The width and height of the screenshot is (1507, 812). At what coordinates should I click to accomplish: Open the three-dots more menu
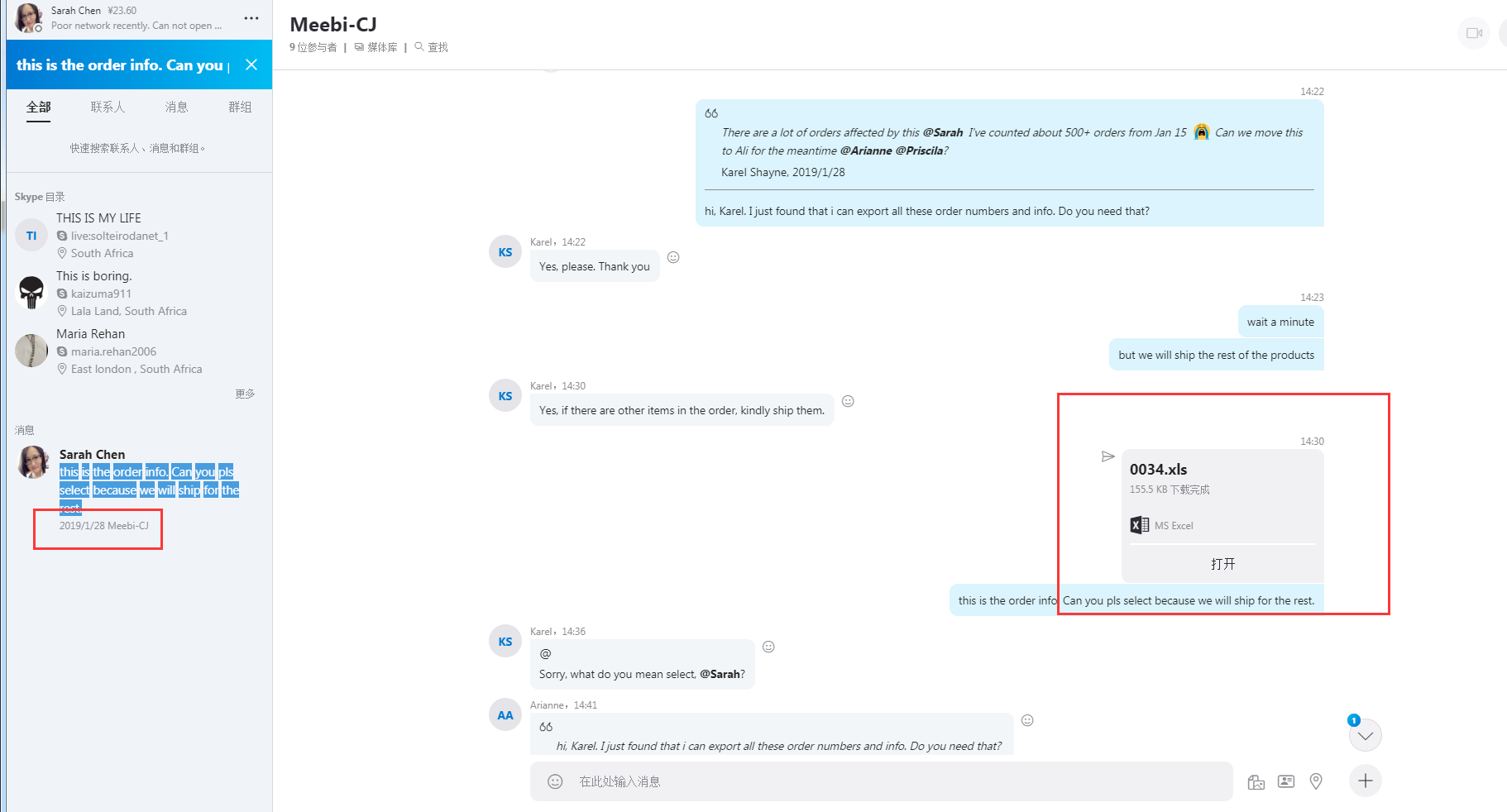pyautogui.click(x=251, y=18)
